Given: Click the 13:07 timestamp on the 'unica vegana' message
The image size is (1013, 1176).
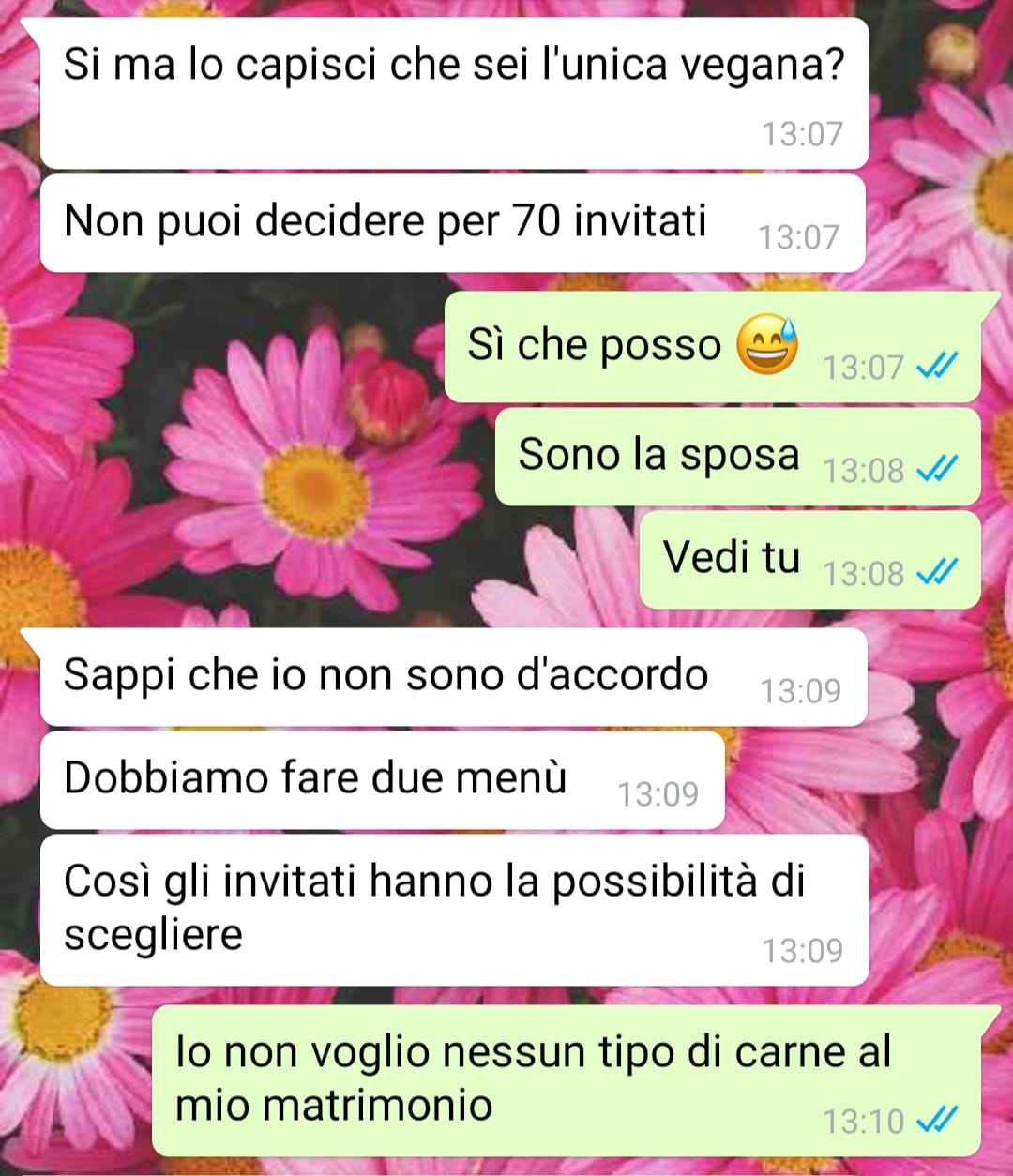Looking at the screenshot, I should point(802,134).
